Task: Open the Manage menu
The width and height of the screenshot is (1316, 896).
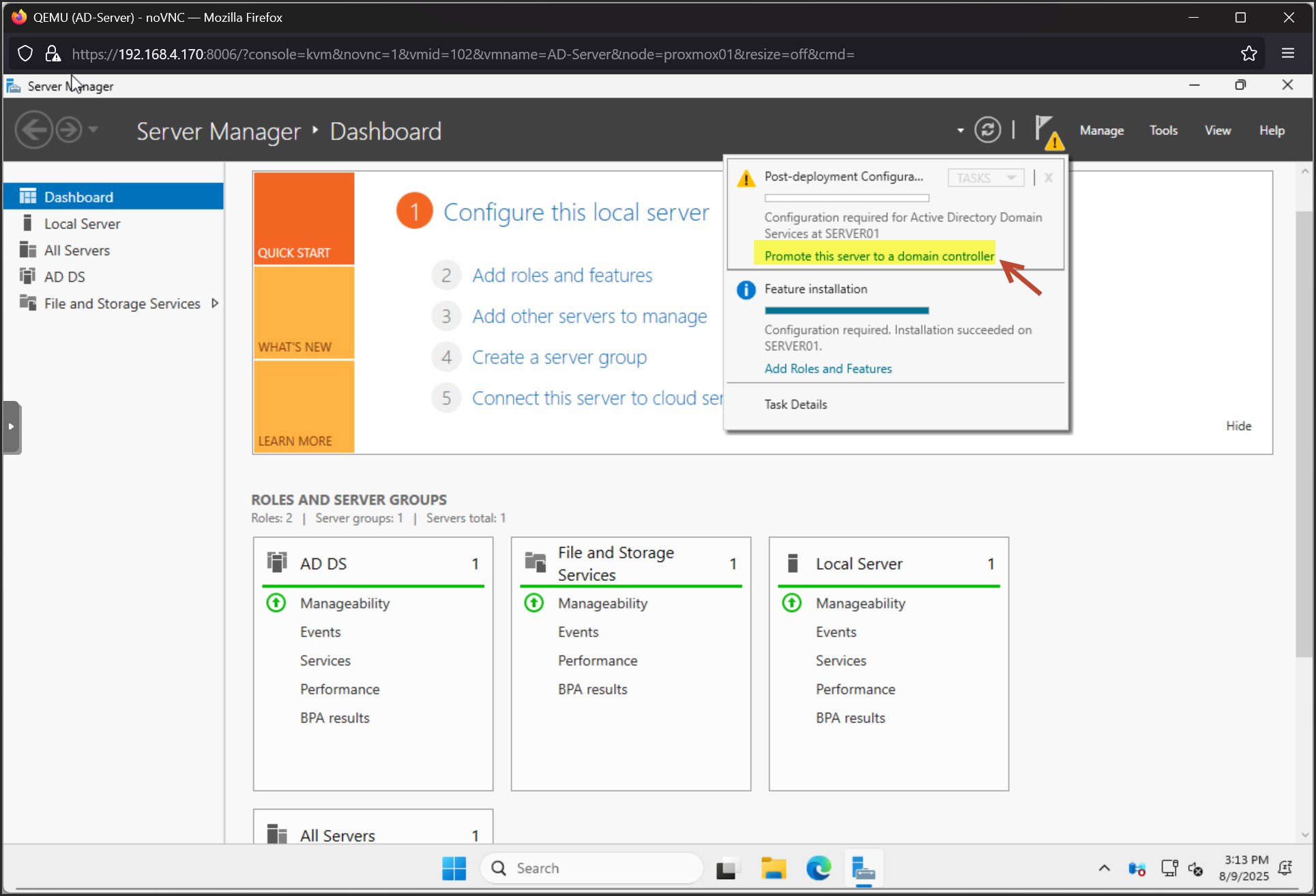Action: click(1101, 130)
